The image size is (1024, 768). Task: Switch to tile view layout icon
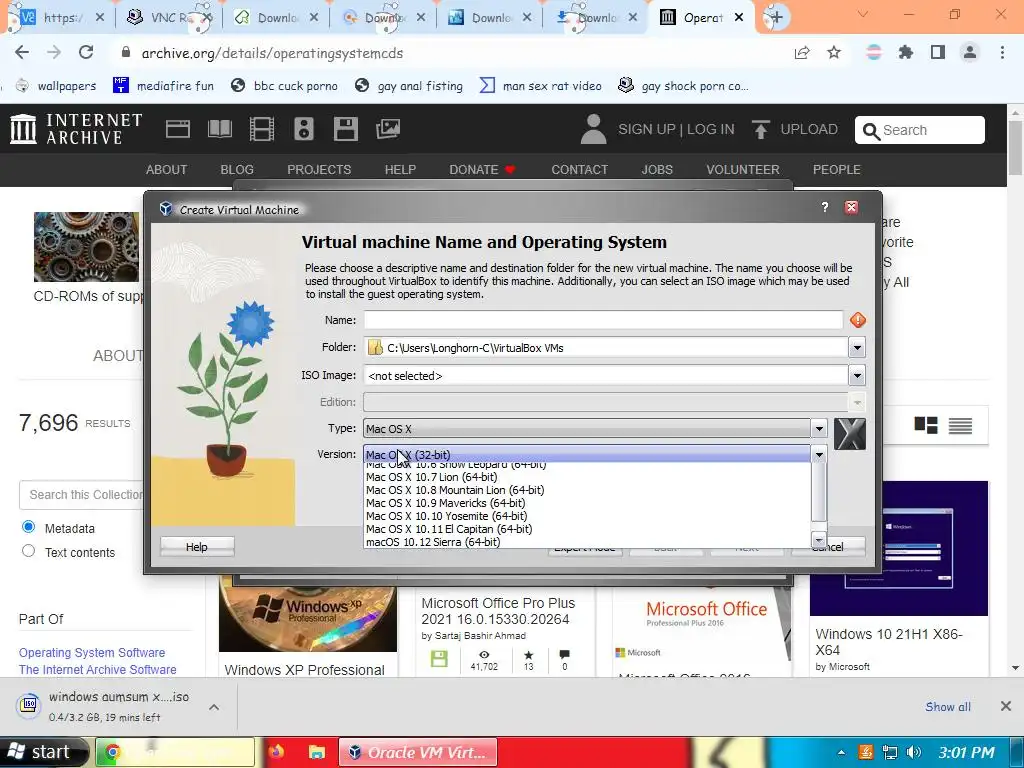[925, 426]
